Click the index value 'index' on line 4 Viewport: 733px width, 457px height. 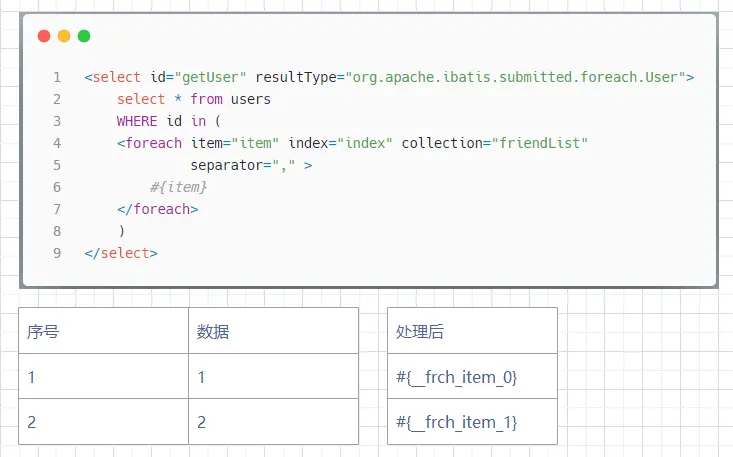365,143
